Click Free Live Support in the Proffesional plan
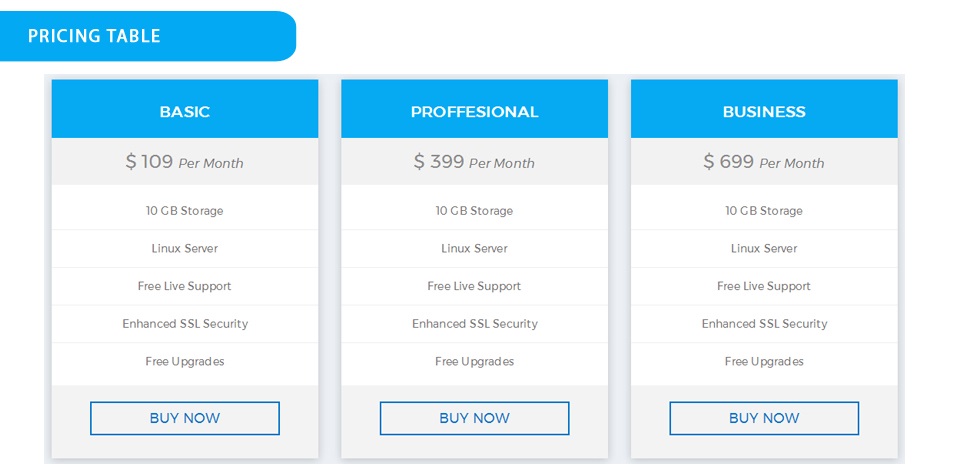Image resolution: width=964 pixels, height=468 pixels. point(474,286)
